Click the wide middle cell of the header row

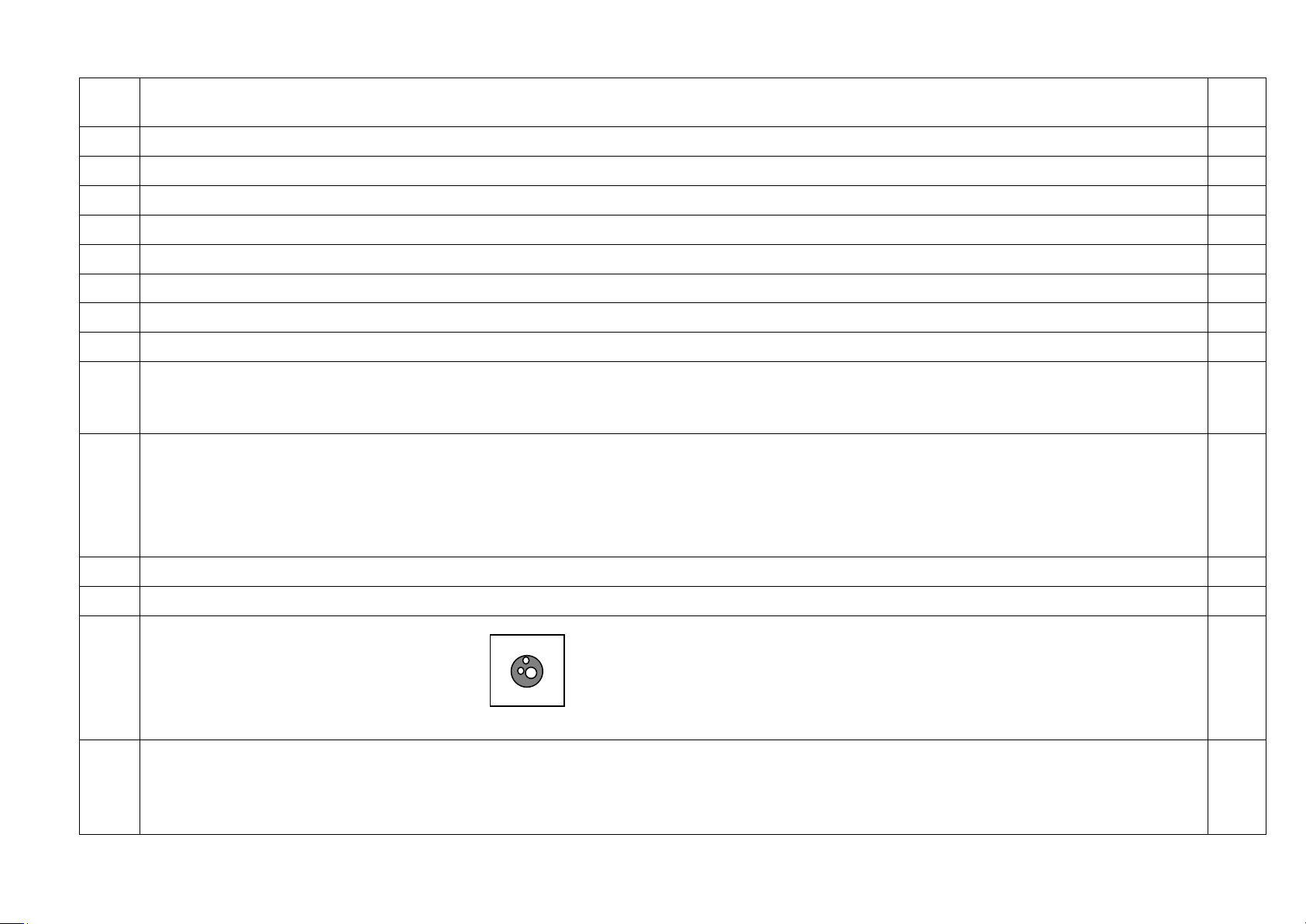(x=673, y=102)
